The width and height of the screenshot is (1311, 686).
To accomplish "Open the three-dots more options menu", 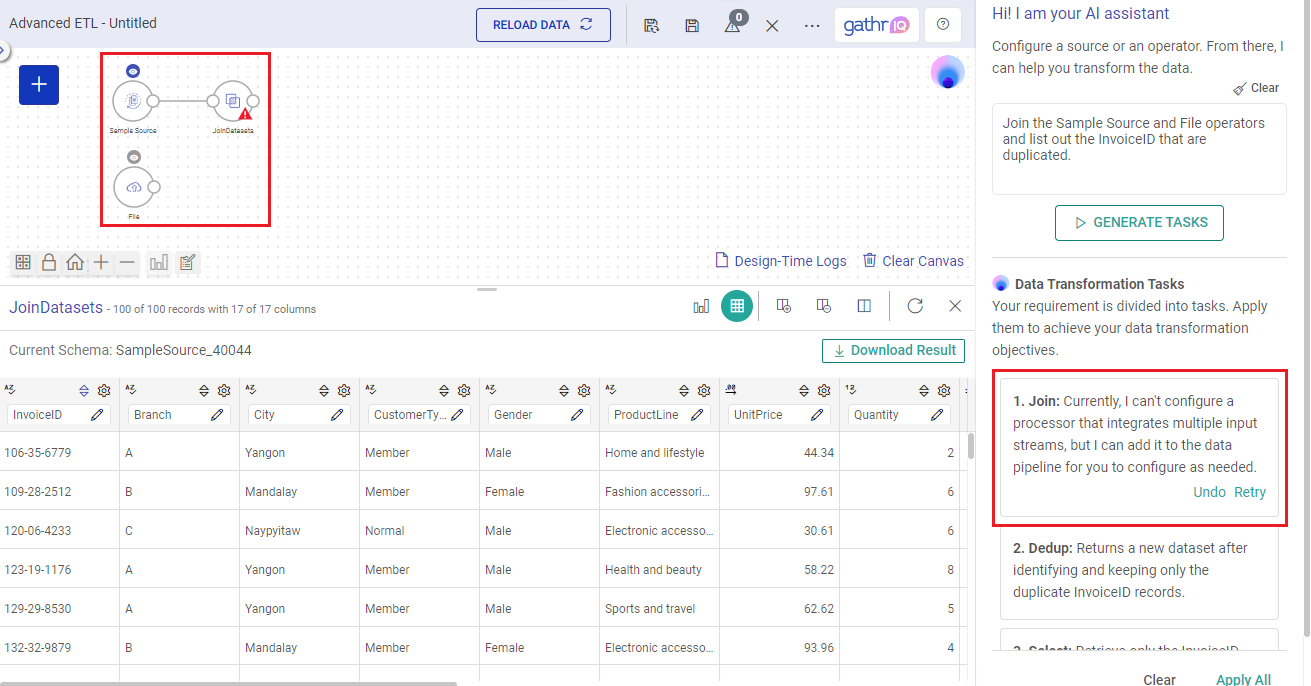I will [x=812, y=25].
